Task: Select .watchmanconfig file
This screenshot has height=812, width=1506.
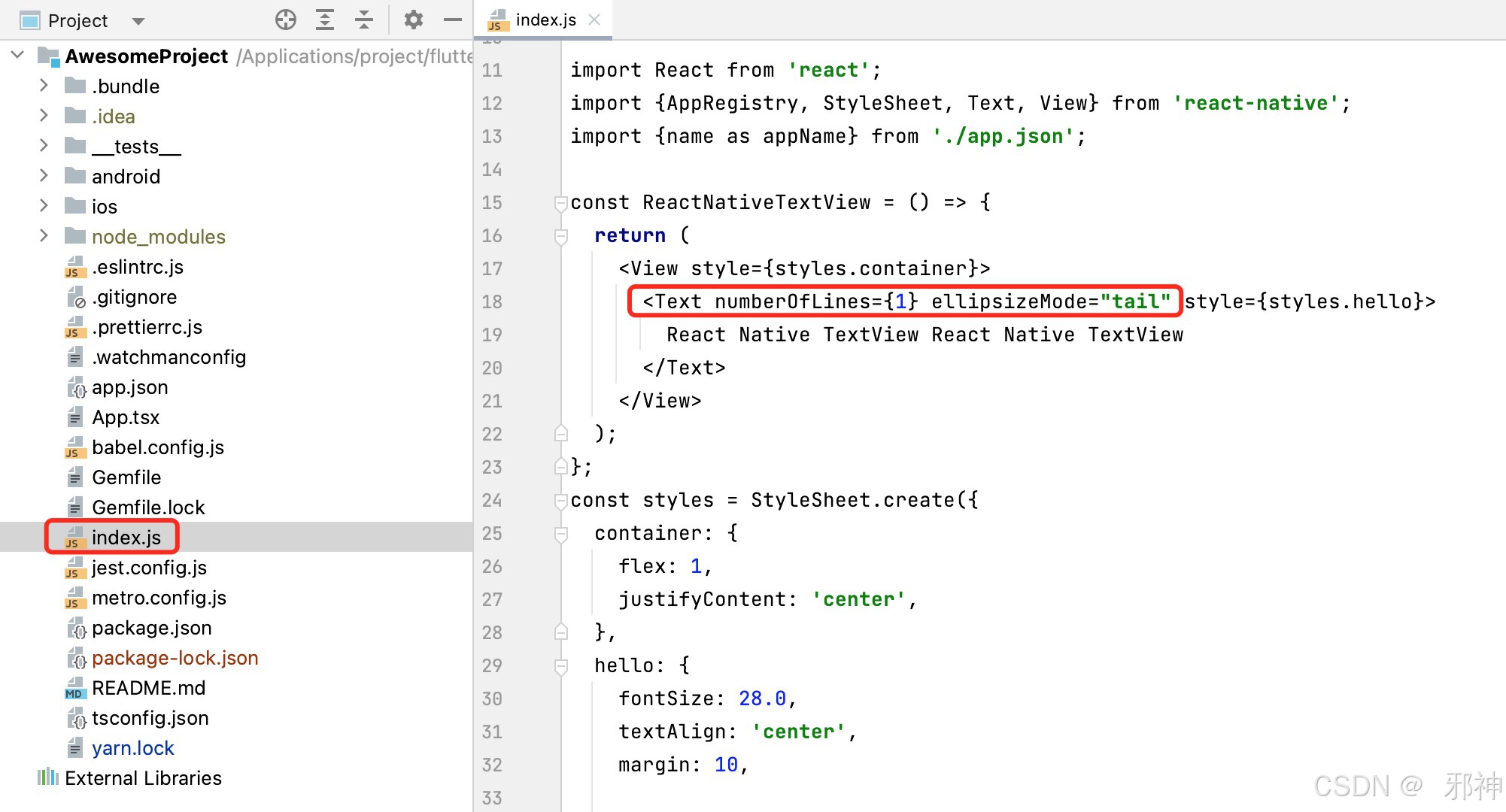Action: [169, 357]
